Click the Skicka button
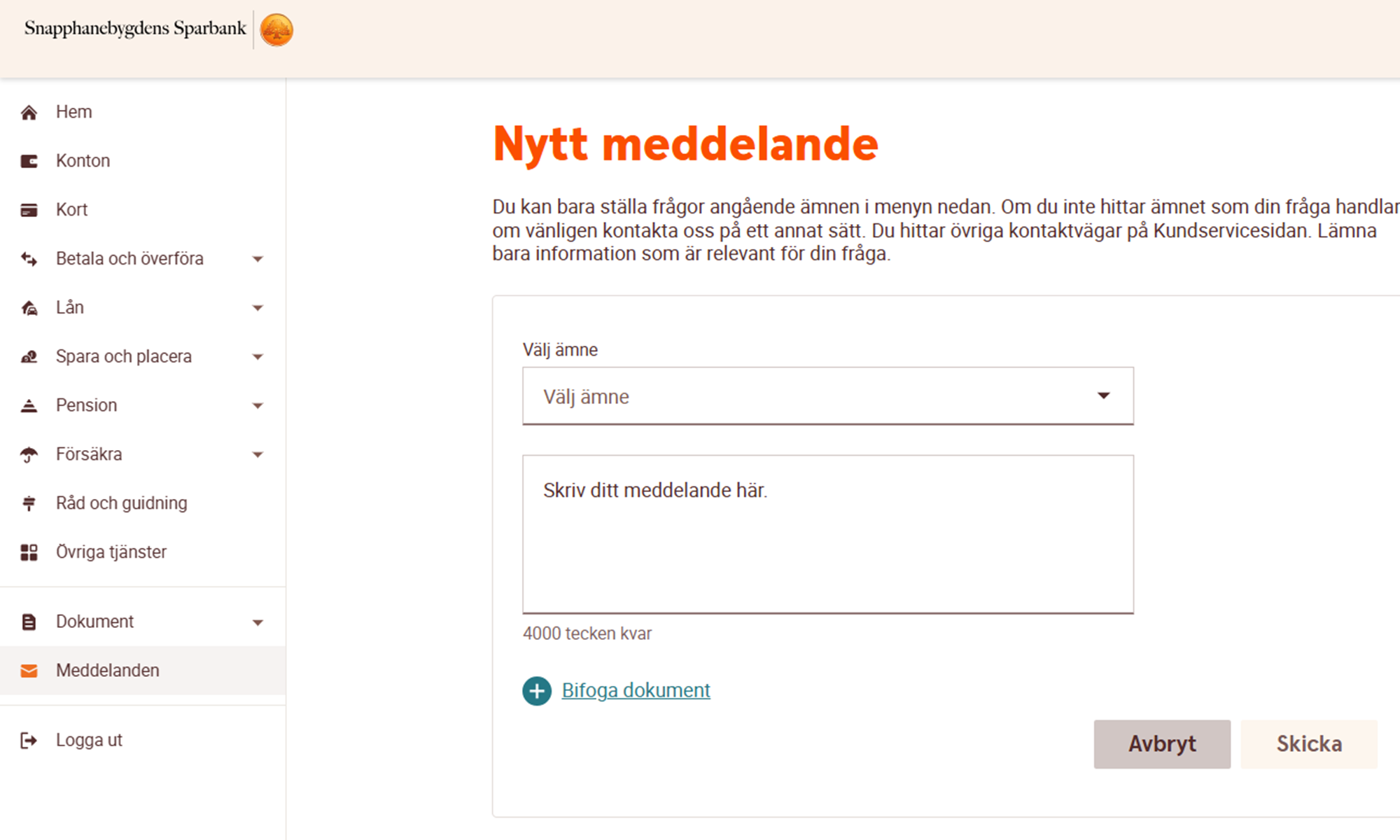The width and height of the screenshot is (1400, 840). click(1309, 744)
